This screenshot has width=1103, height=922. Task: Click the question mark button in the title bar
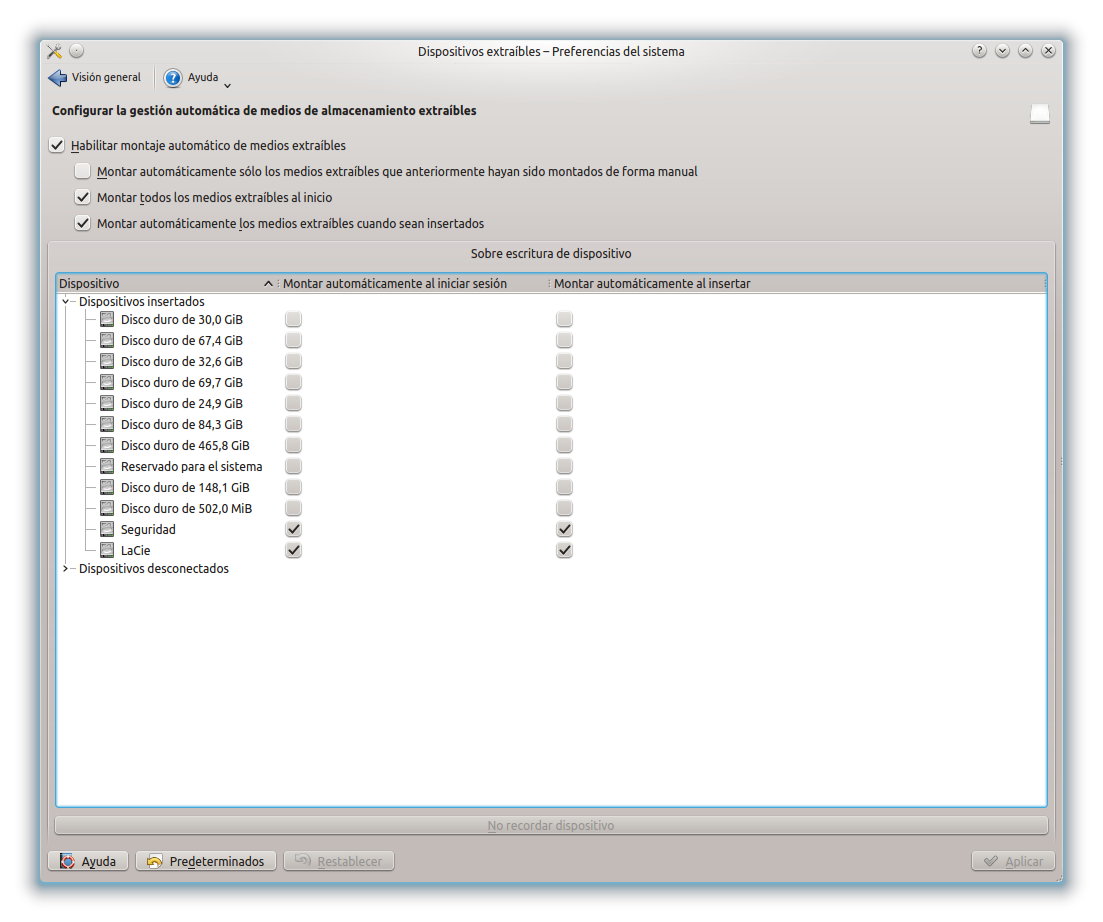tap(979, 51)
